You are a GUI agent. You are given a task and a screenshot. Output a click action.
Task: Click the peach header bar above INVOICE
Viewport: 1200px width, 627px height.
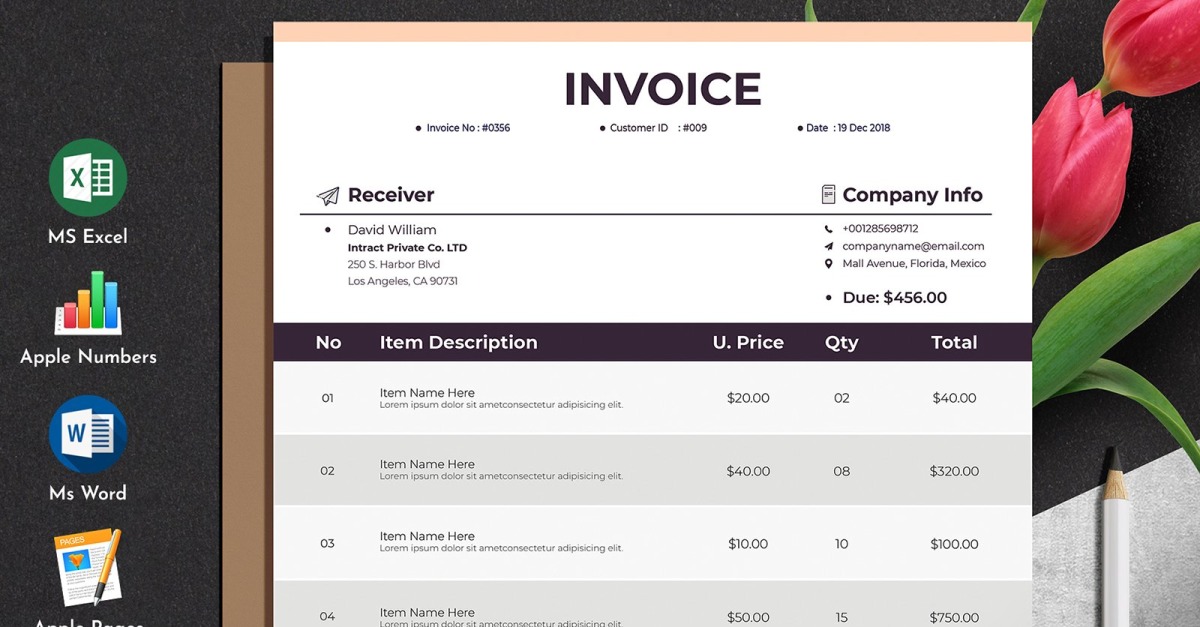pyautogui.click(x=652, y=32)
